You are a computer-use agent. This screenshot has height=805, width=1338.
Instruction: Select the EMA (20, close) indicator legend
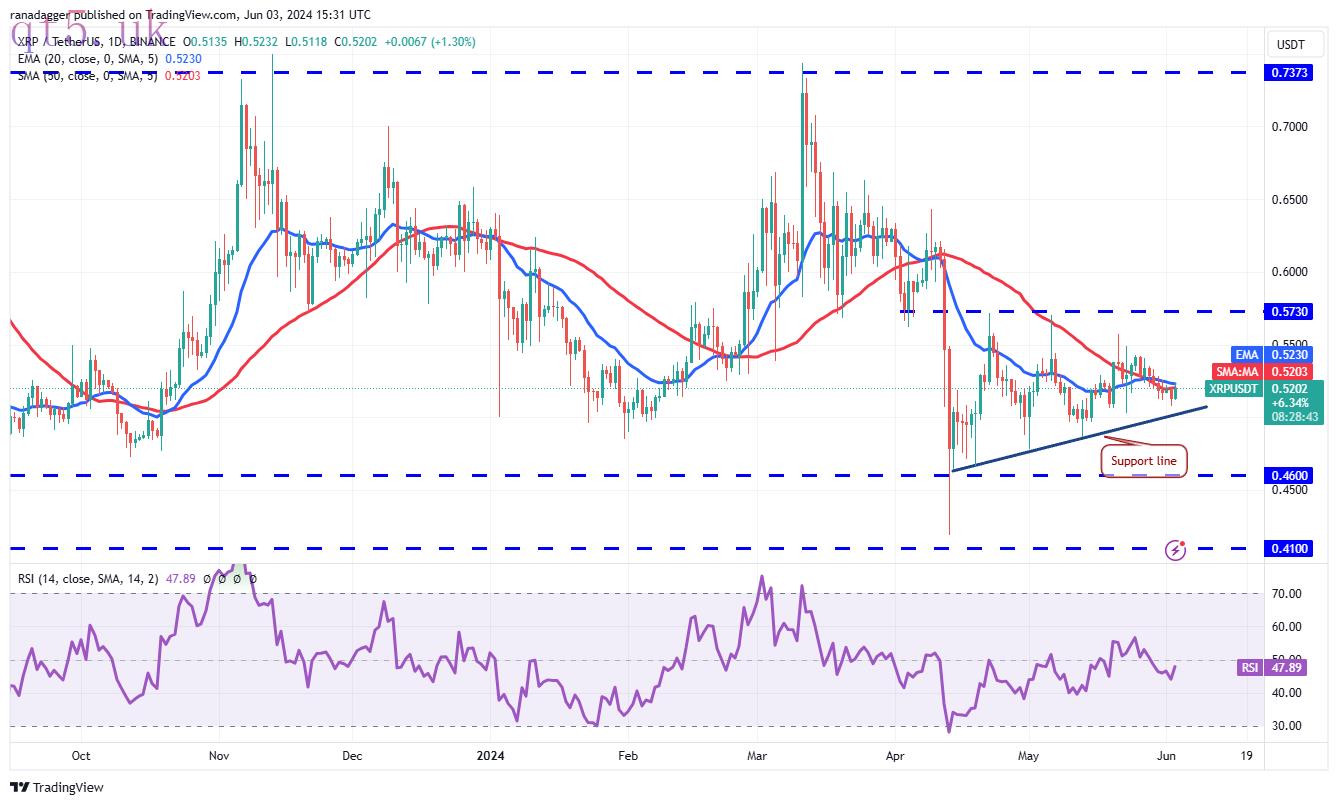100,59
